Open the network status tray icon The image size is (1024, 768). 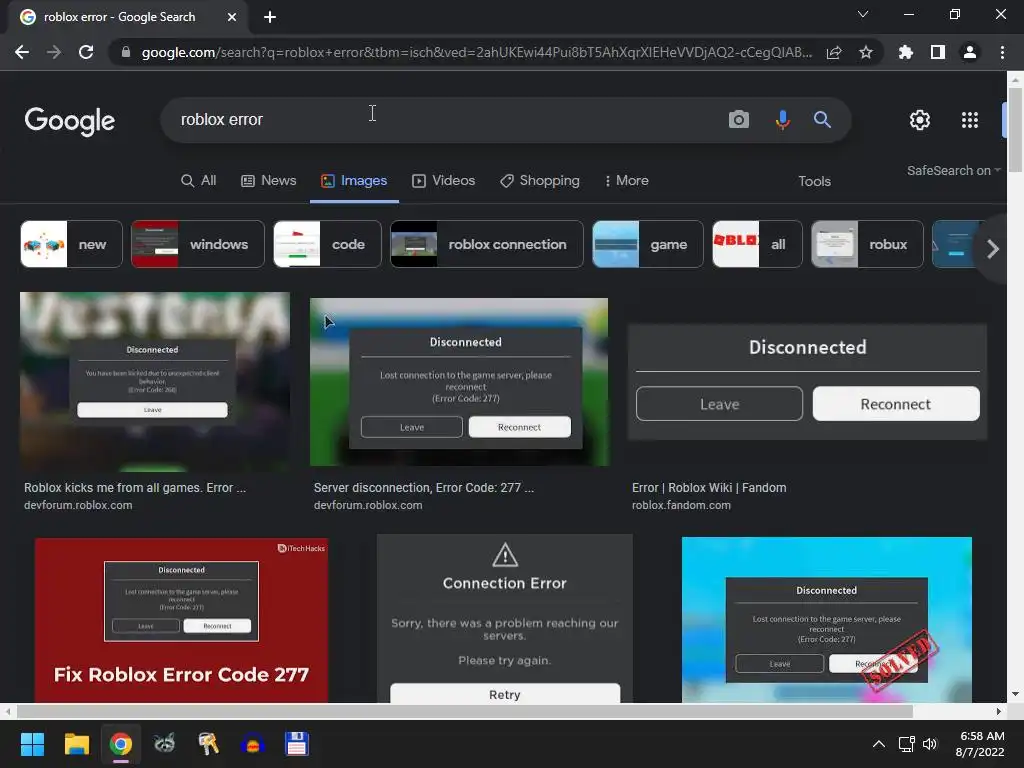[906, 744]
